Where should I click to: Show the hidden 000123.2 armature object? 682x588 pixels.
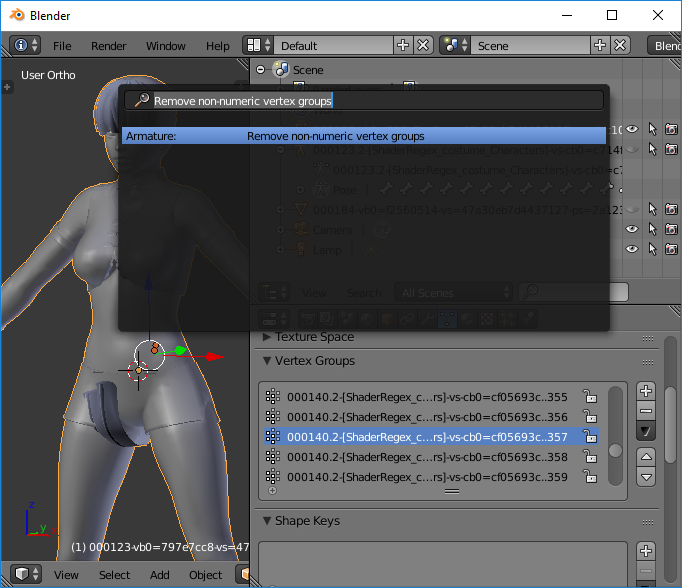pos(632,149)
